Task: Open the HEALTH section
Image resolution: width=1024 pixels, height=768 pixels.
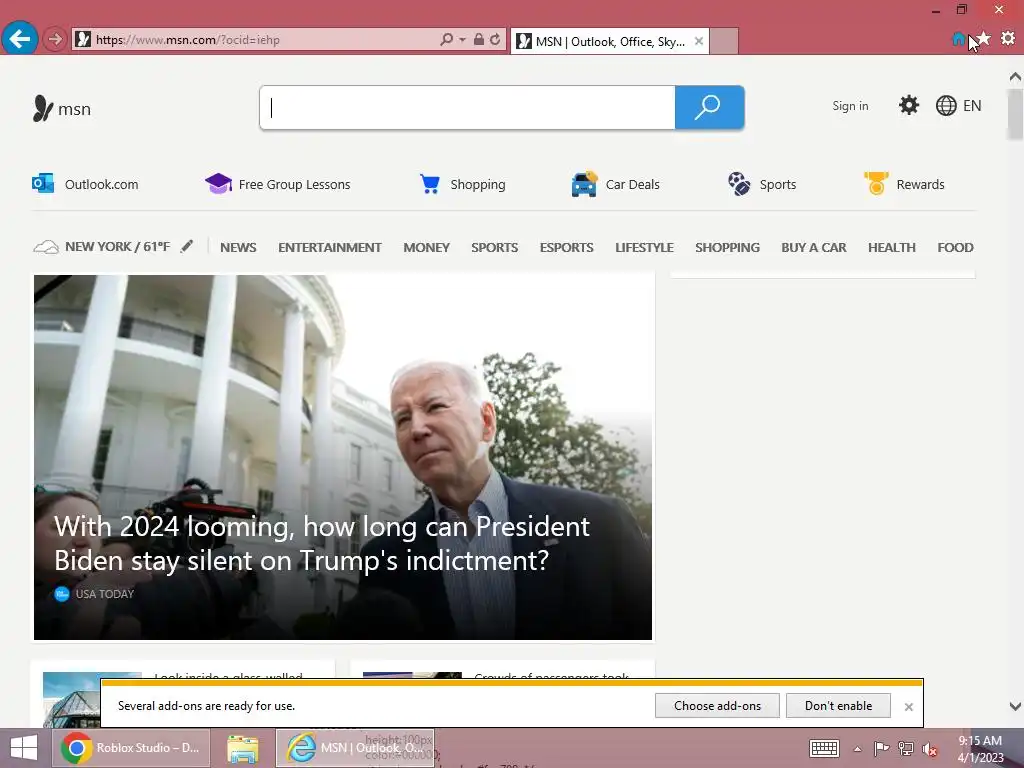Action: click(x=891, y=248)
